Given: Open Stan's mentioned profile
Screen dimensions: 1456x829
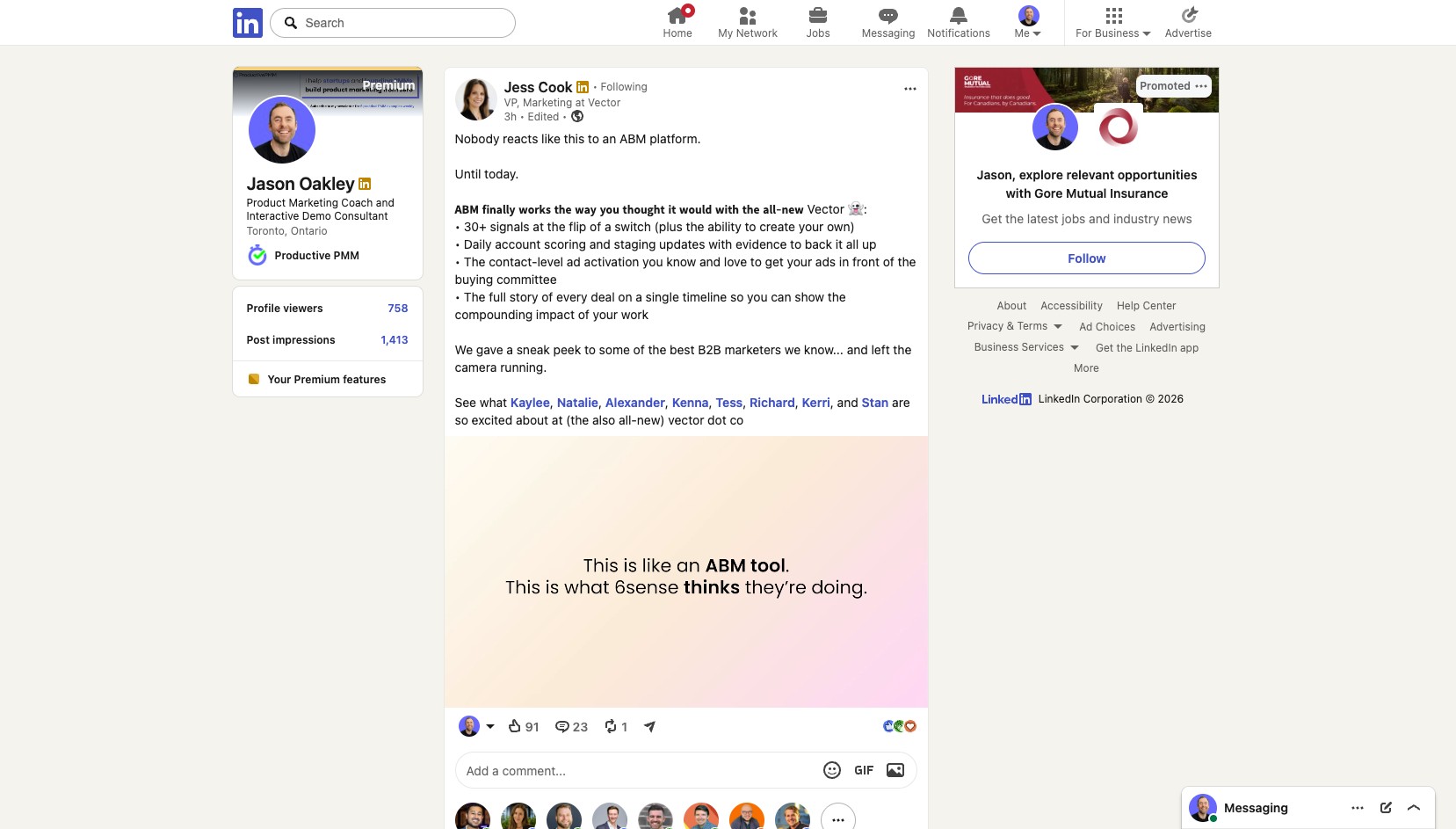Looking at the screenshot, I should pyautogui.click(x=875, y=403).
